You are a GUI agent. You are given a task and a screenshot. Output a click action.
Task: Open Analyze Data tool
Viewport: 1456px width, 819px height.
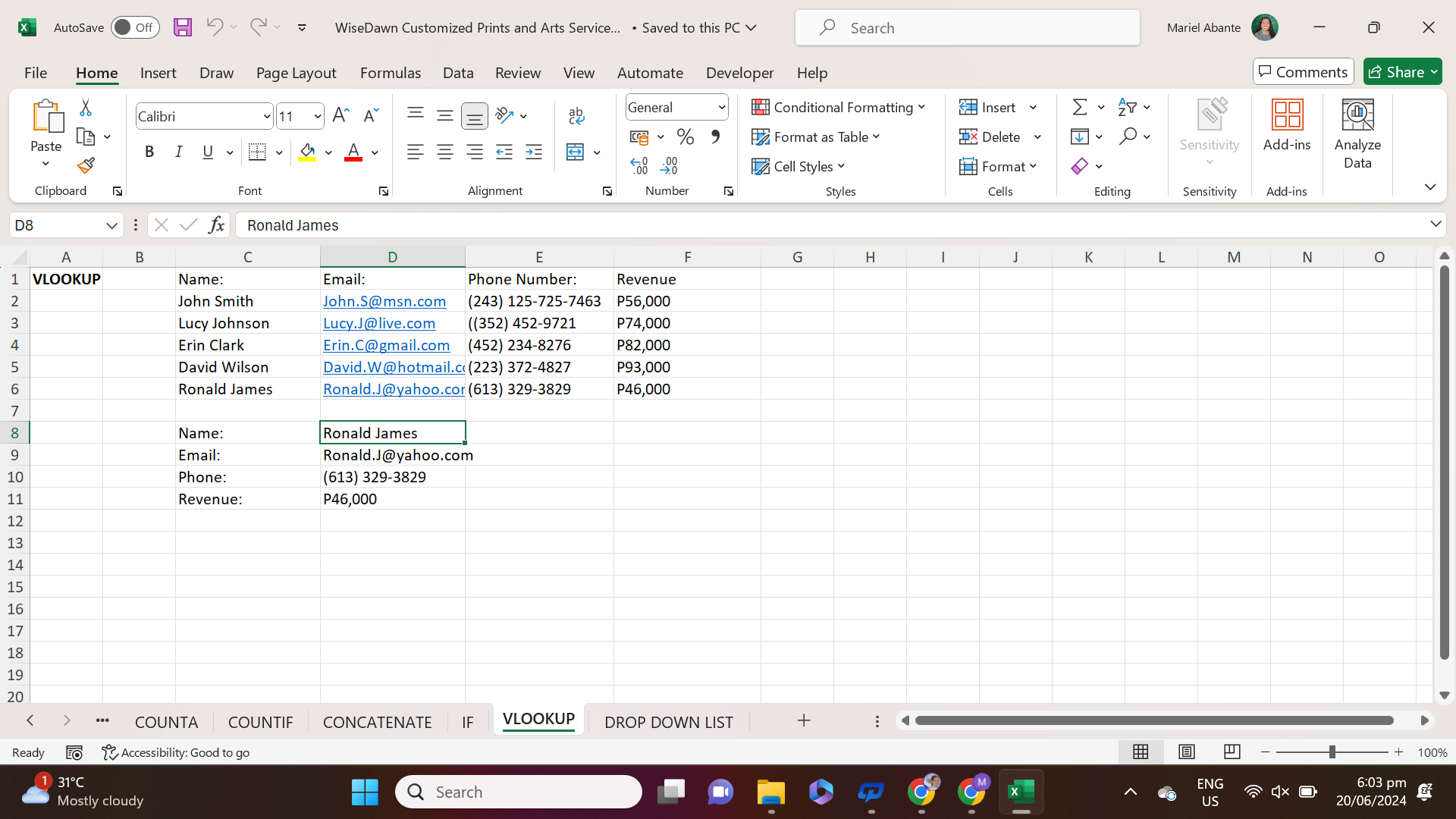pyautogui.click(x=1357, y=134)
